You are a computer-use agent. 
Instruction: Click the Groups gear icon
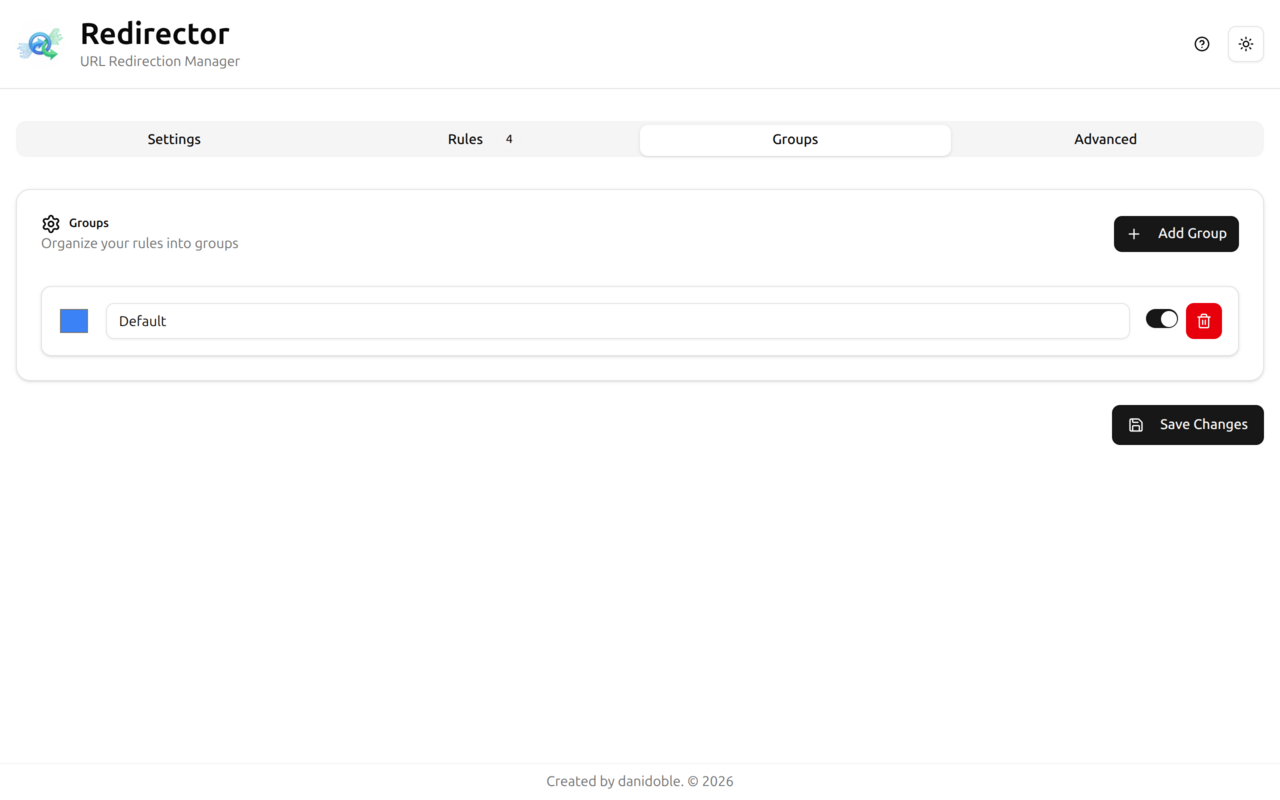50,223
